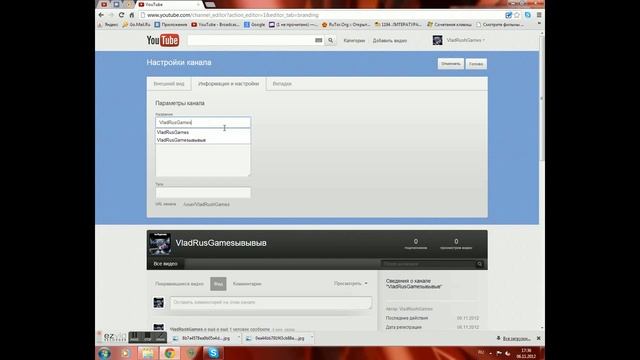Focus the channel name field containing VladRusGames

click(x=203, y=122)
